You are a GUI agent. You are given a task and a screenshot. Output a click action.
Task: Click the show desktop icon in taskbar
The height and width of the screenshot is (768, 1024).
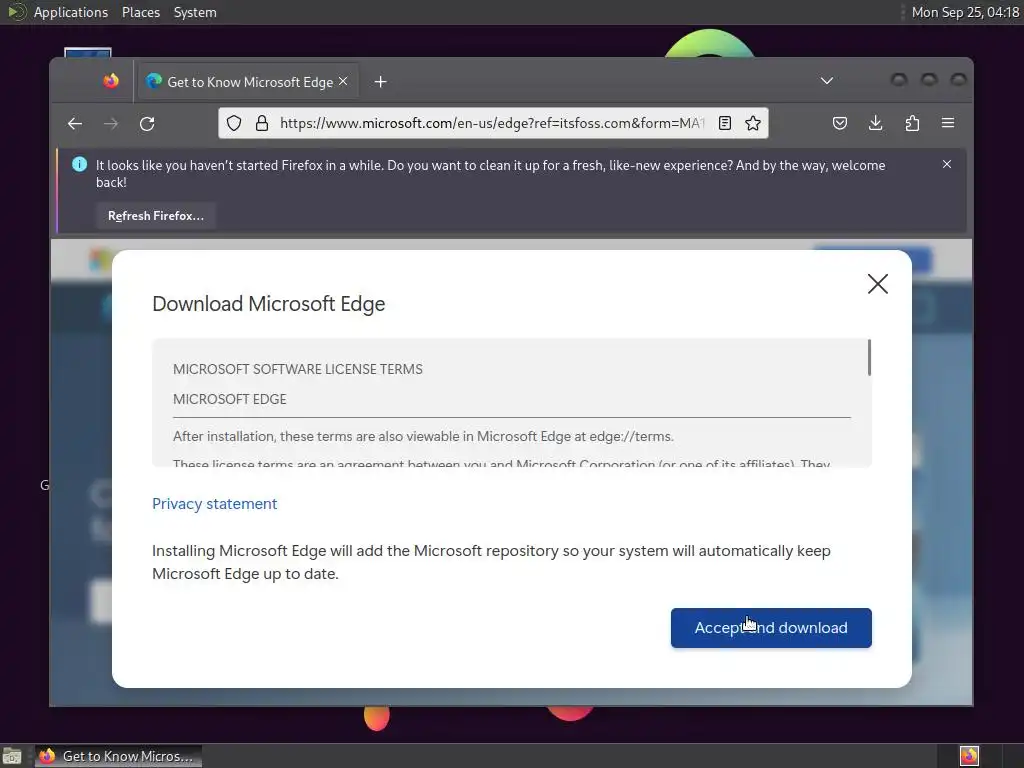point(12,756)
